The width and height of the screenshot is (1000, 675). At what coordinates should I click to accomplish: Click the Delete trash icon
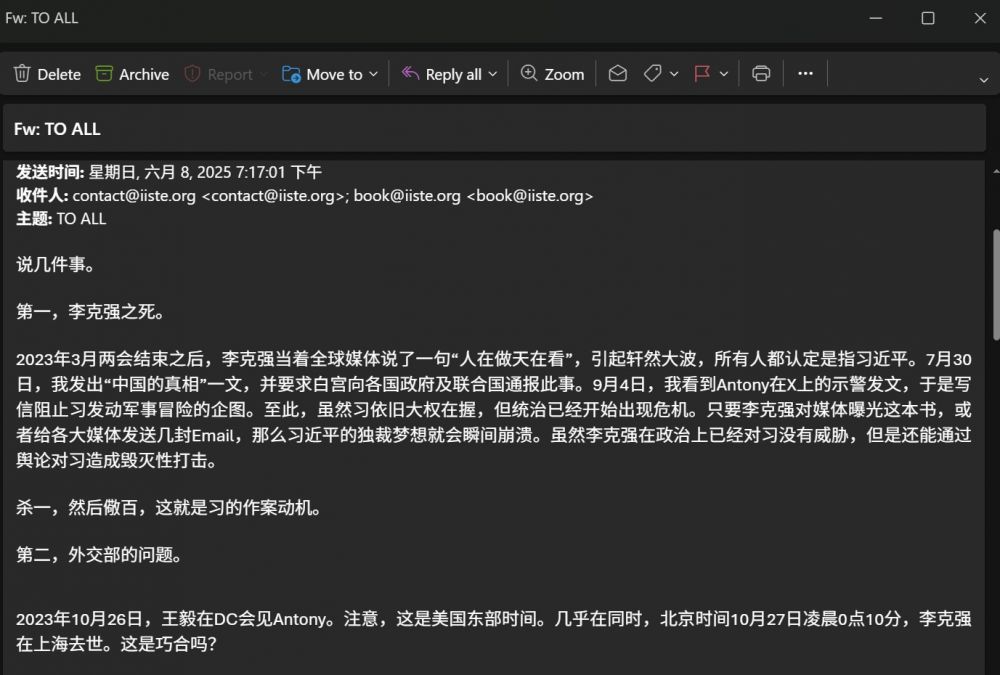[x=22, y=74]
